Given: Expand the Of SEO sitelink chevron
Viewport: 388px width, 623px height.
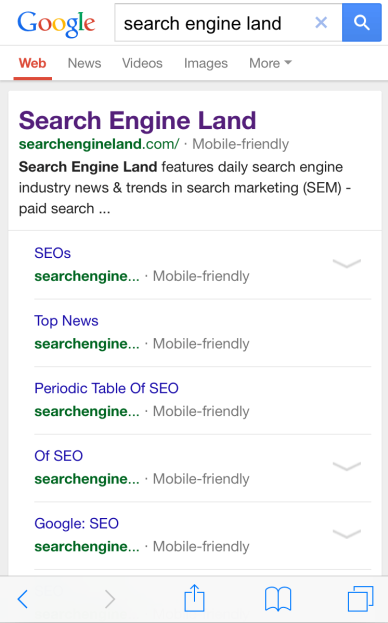Looking at the screenshot, I should click(x=347, y=466).
